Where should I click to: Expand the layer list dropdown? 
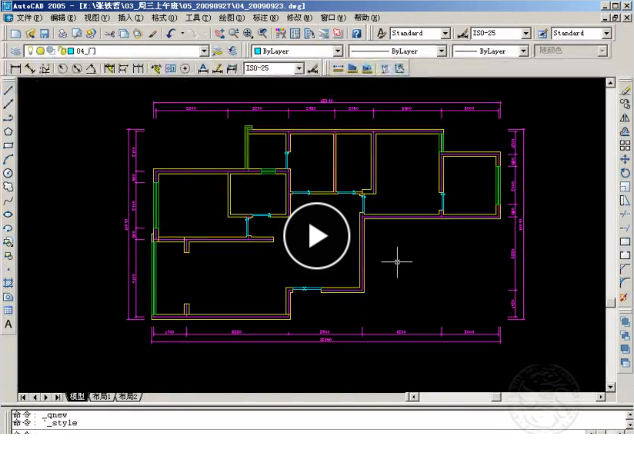pos(204,51)
